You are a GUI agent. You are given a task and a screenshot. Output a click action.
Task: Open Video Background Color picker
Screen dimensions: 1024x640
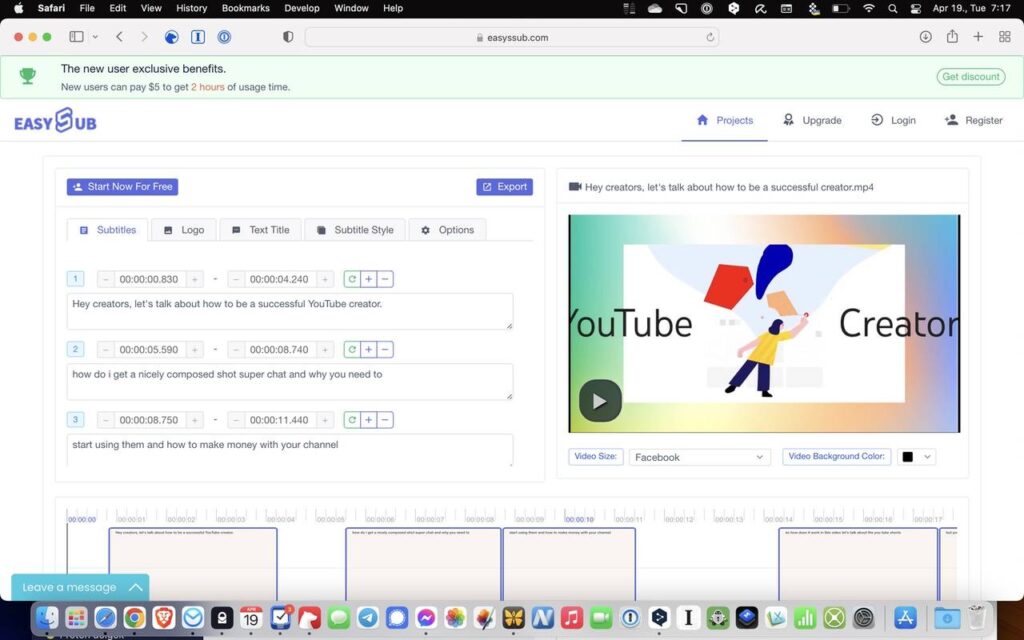point(916,457)
